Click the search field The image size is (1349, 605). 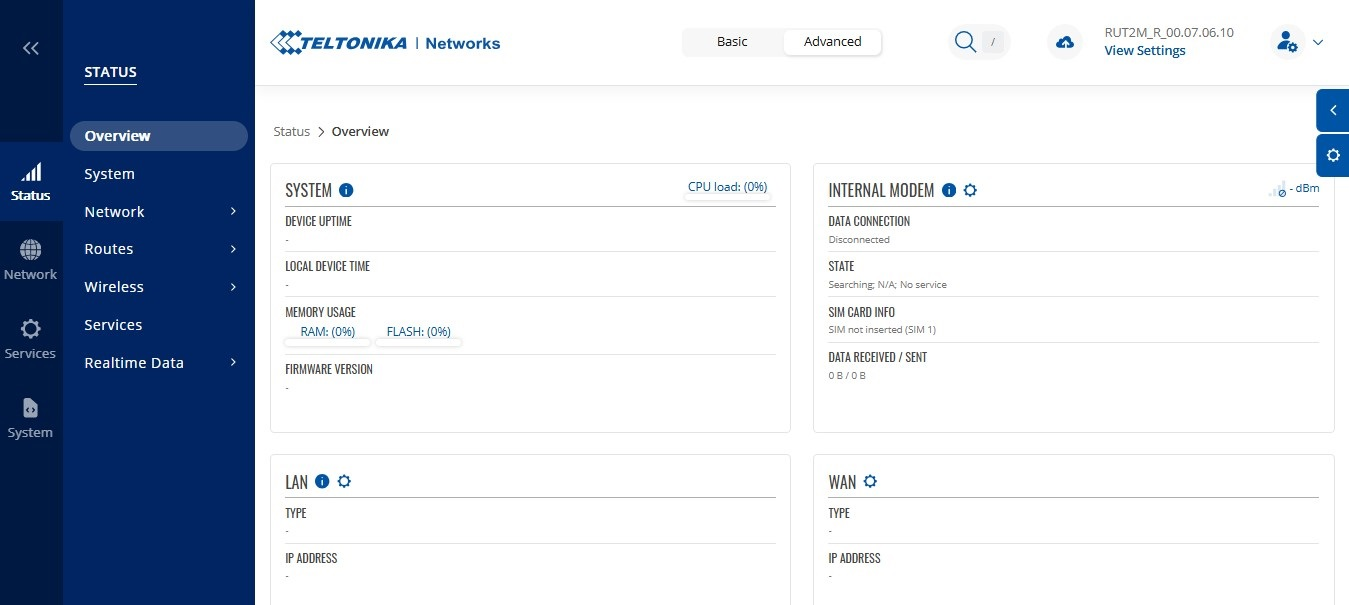coord(978,42)
